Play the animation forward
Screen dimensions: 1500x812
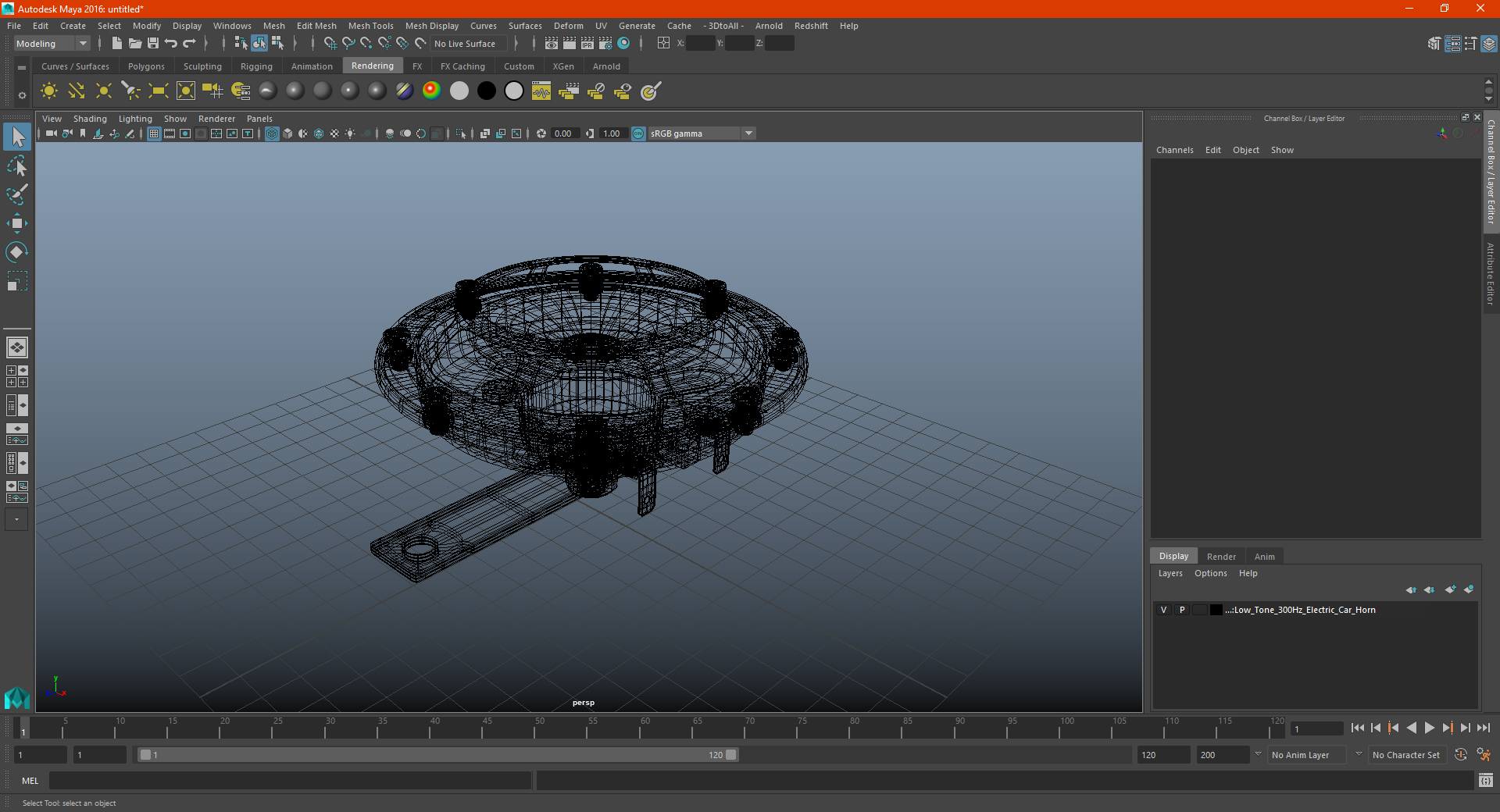(1429, 728)
